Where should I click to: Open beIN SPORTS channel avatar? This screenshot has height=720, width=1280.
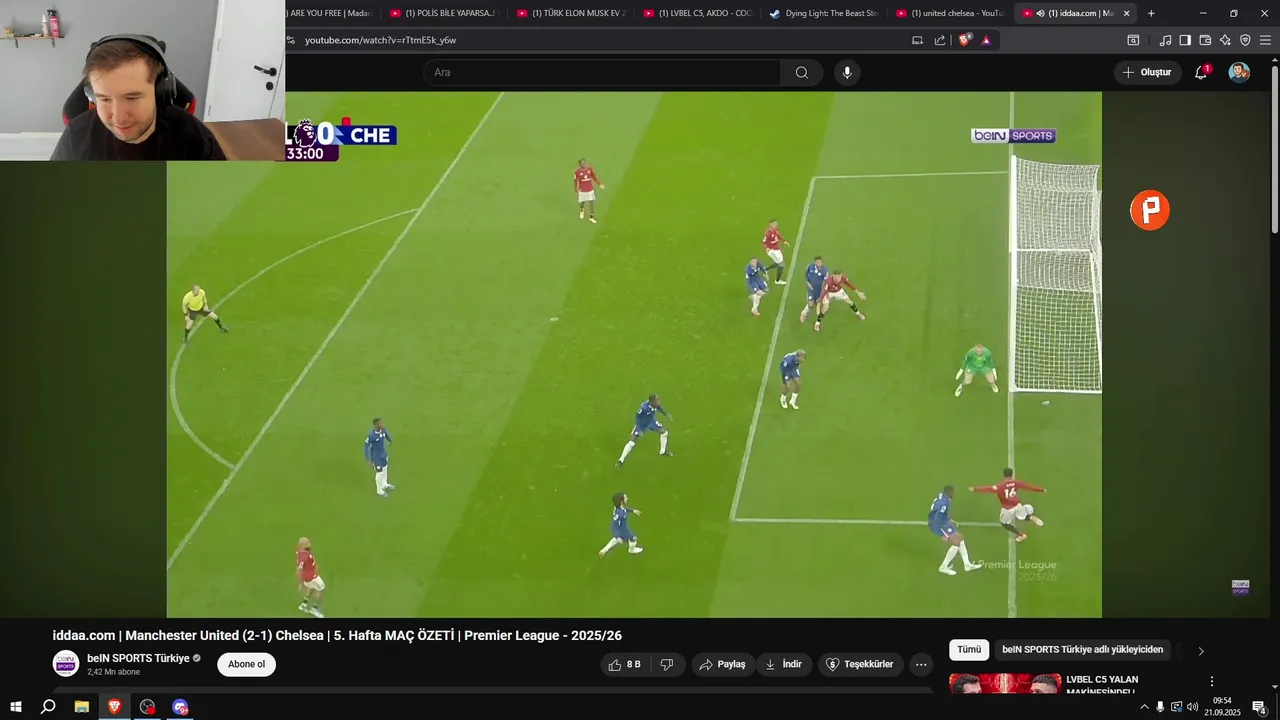66,664
